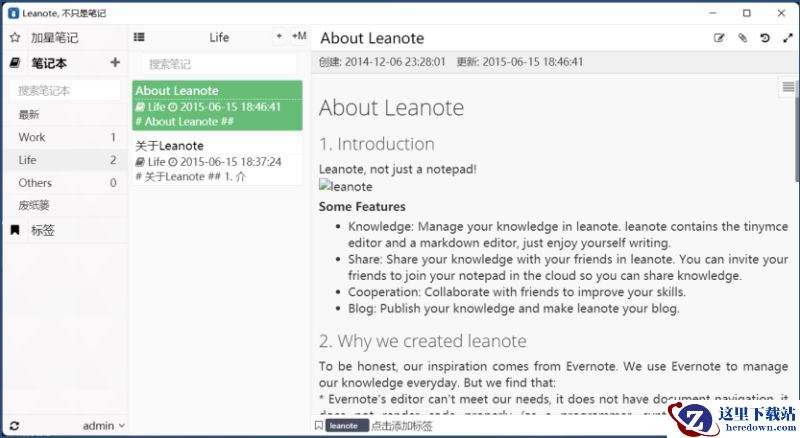Open note history icon
The width and height of the screenshot is (800, 438).
pyautogui.click(x=764, y=38)
